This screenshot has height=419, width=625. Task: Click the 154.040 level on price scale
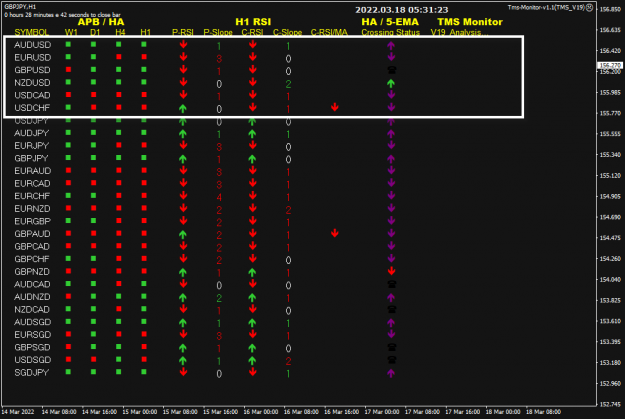click(x=610, y=279)
